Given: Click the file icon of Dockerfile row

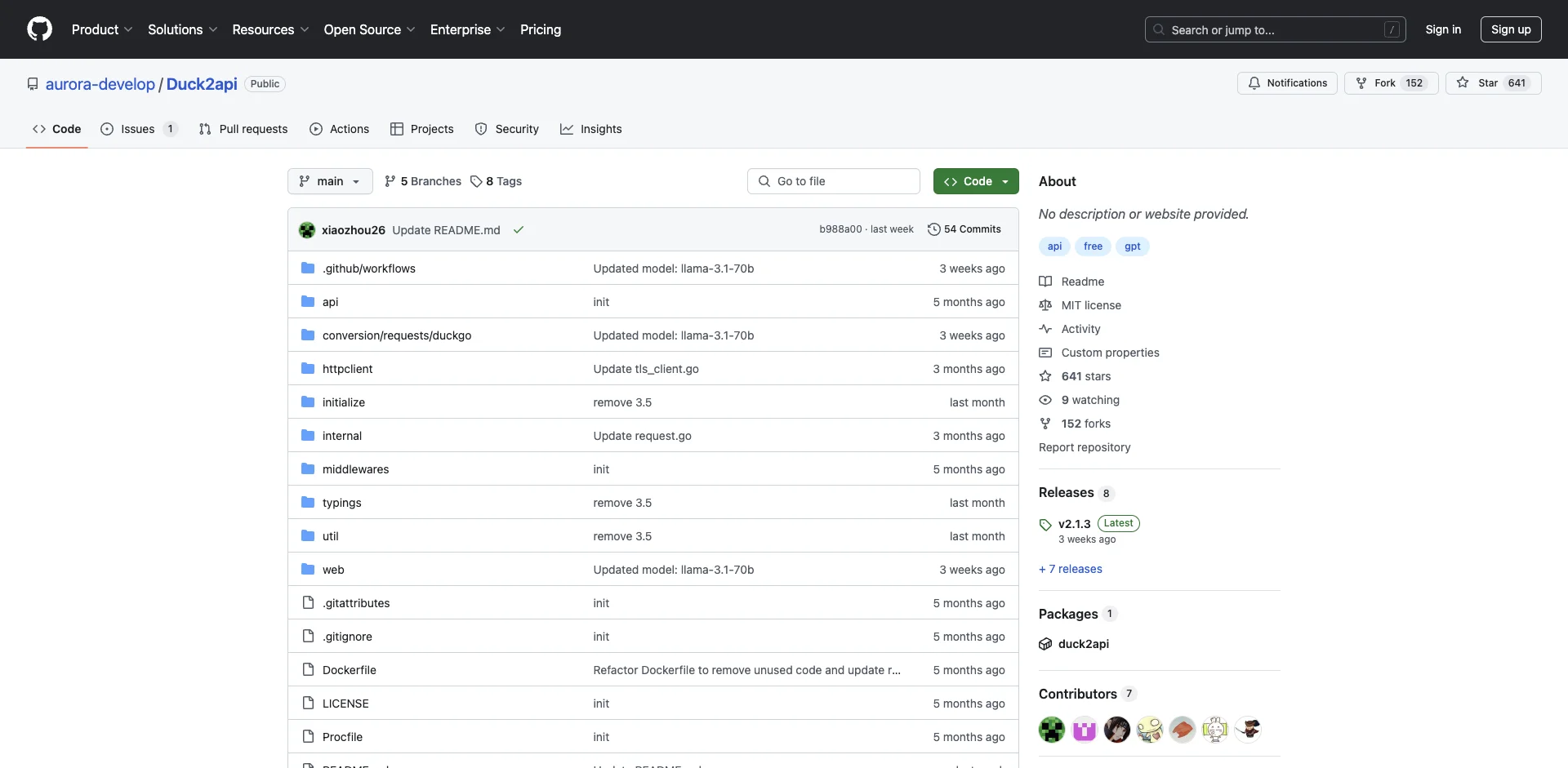Looking at the screenshot, I should click(308, 670).
